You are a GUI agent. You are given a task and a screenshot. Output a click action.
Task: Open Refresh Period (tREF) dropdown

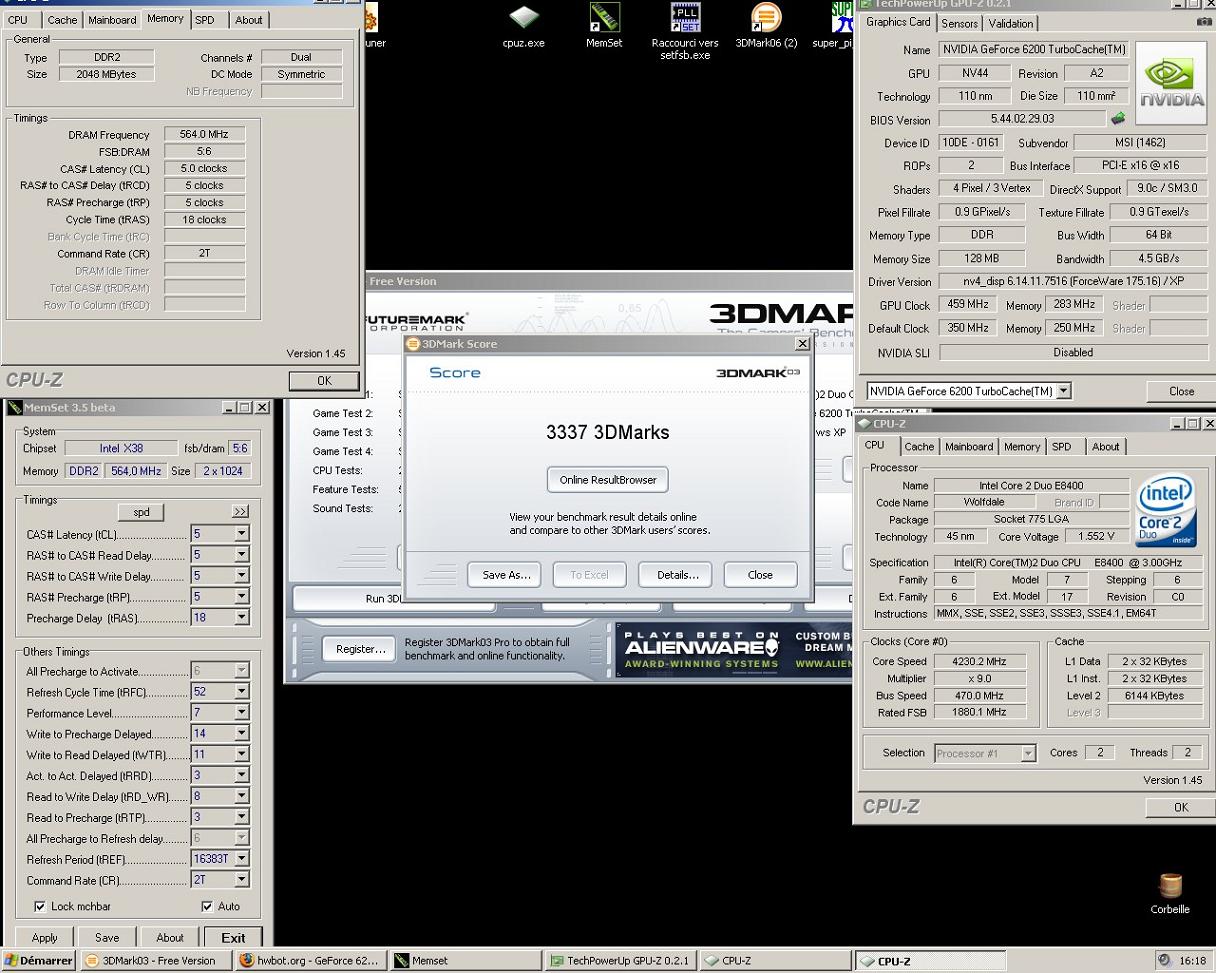click(x=241, y=859)
